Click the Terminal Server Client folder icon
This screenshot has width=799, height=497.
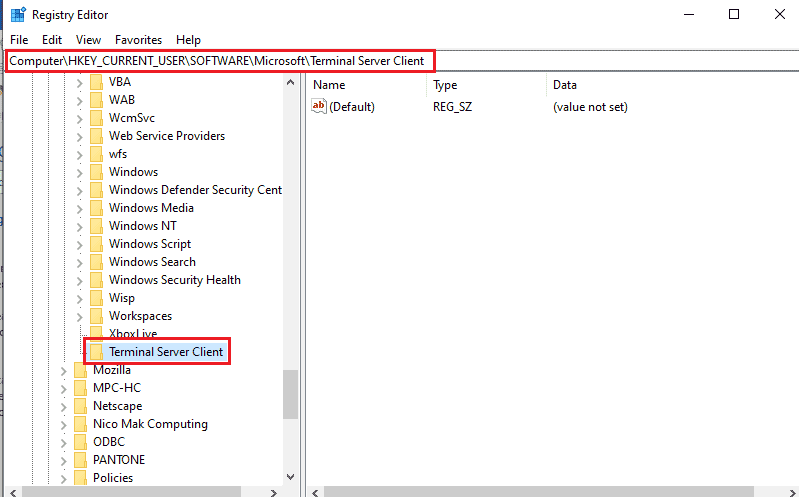point(96,352)
